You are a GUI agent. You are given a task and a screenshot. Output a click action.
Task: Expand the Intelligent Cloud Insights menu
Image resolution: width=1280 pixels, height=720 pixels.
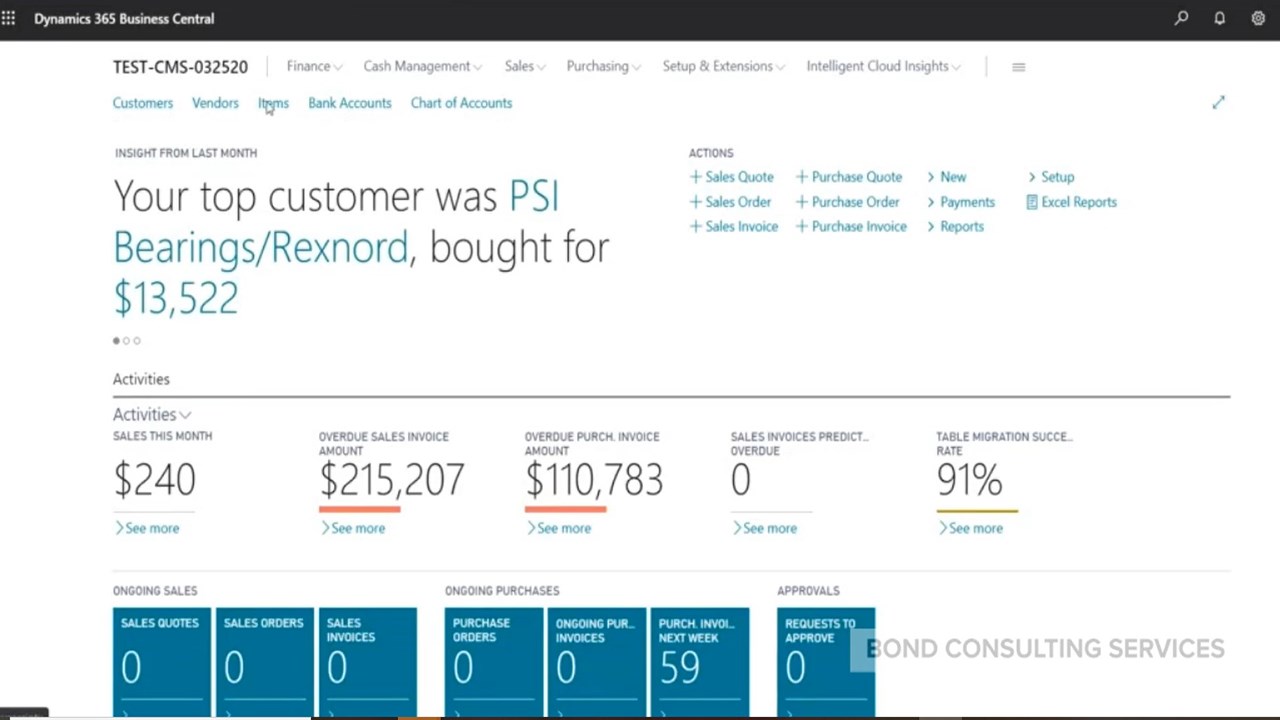[x=883, y=66]
